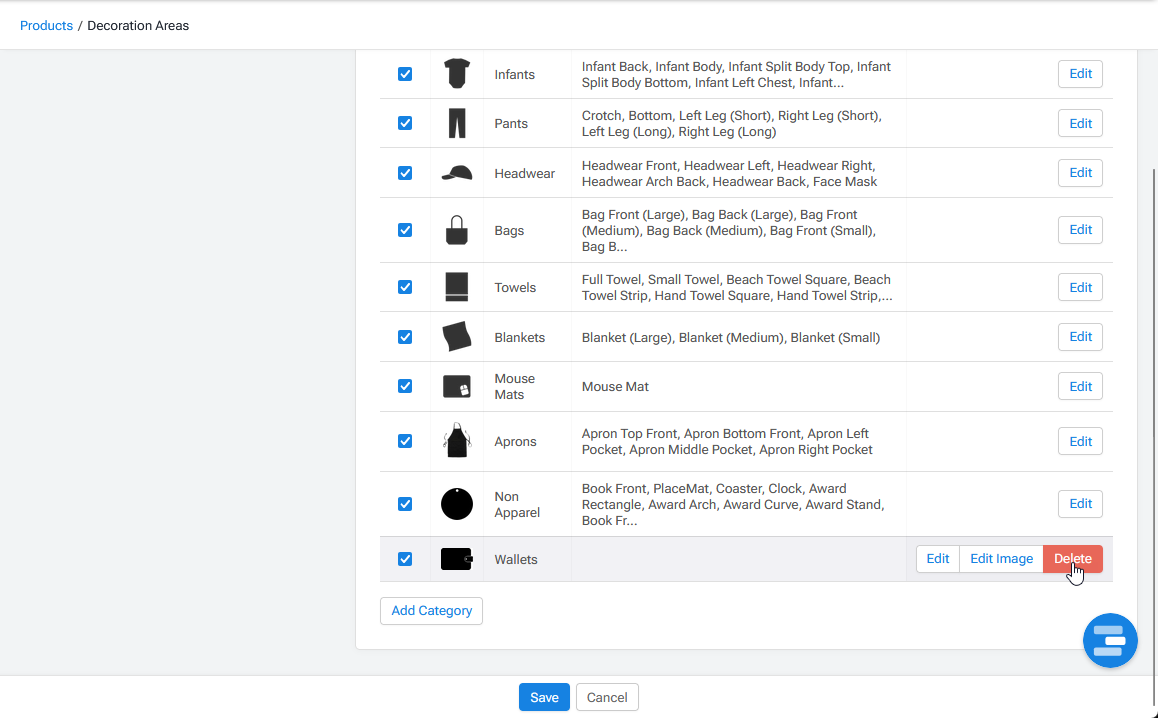
Task: Select the Headwear category name
Action: pyautogui.click(x=524, y=174)
